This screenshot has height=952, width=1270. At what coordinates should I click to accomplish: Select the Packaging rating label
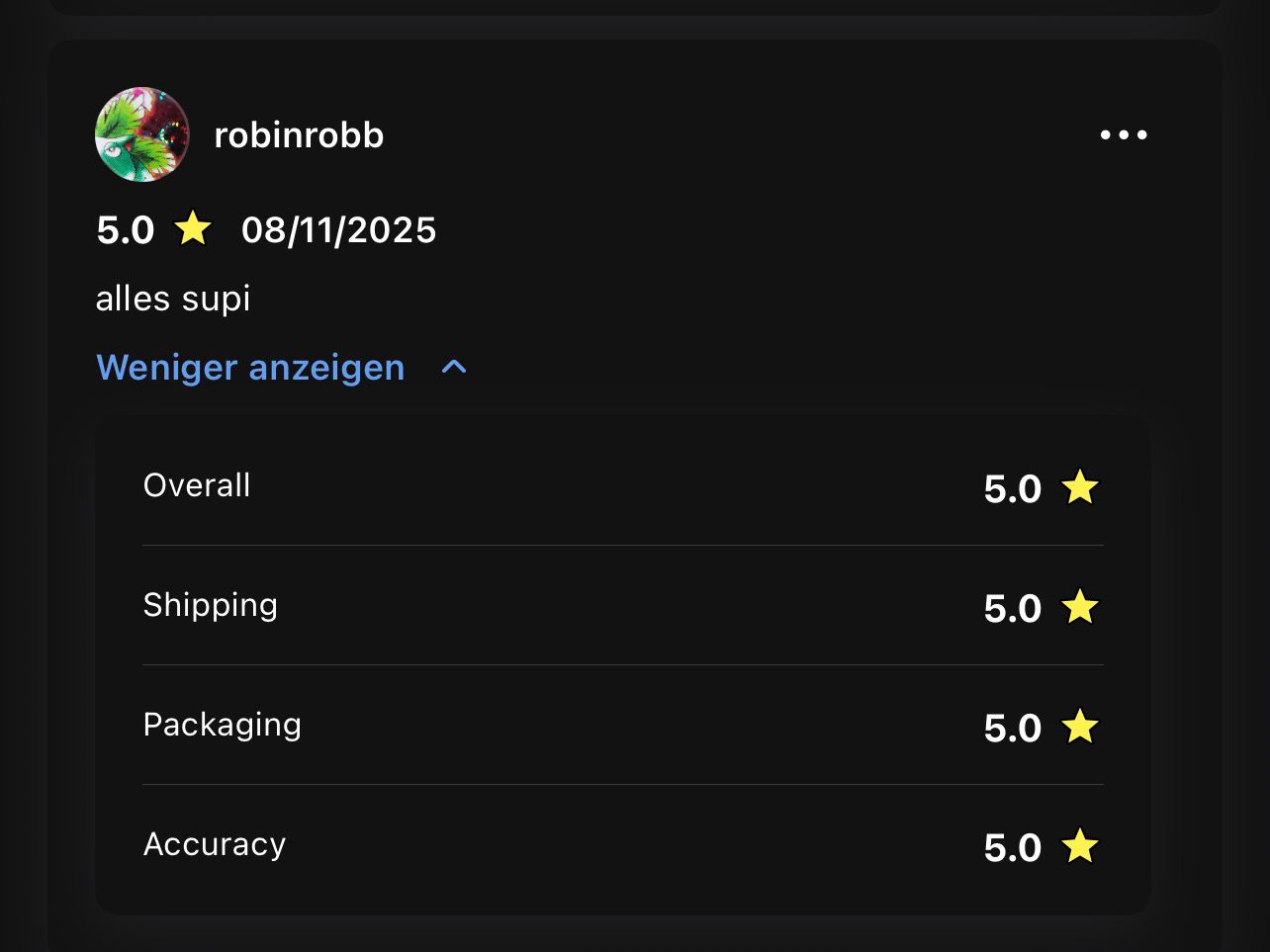(223, 725)
